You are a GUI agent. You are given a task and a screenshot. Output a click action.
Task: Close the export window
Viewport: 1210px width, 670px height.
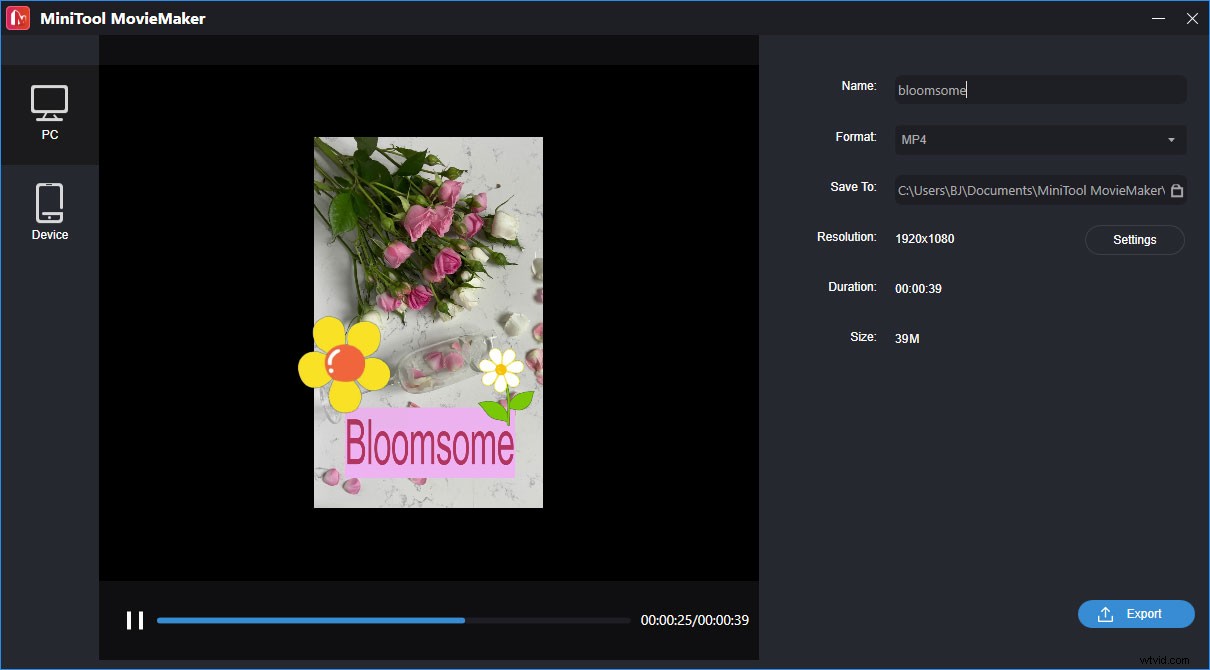pyautogui.click(x=1191, y=18)
